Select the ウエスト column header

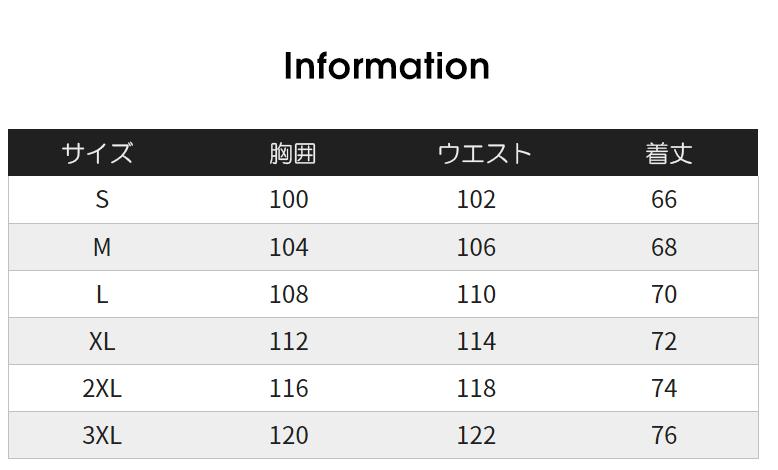pos(485,153)
